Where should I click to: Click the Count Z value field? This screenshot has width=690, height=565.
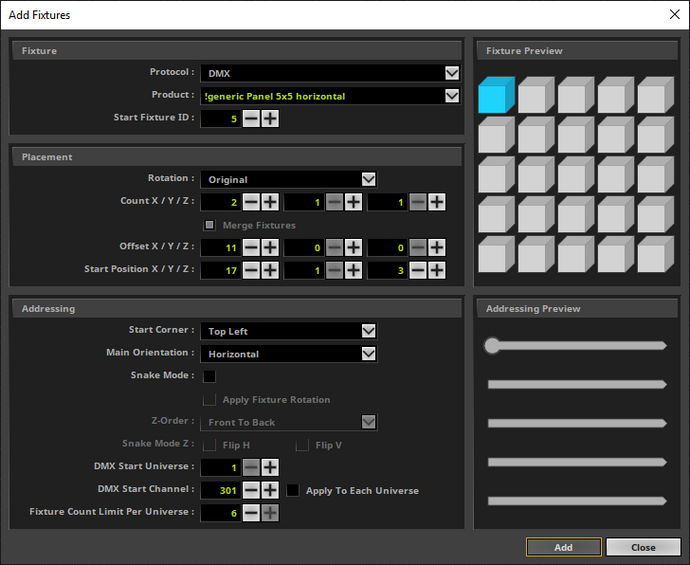coord(387,202)
